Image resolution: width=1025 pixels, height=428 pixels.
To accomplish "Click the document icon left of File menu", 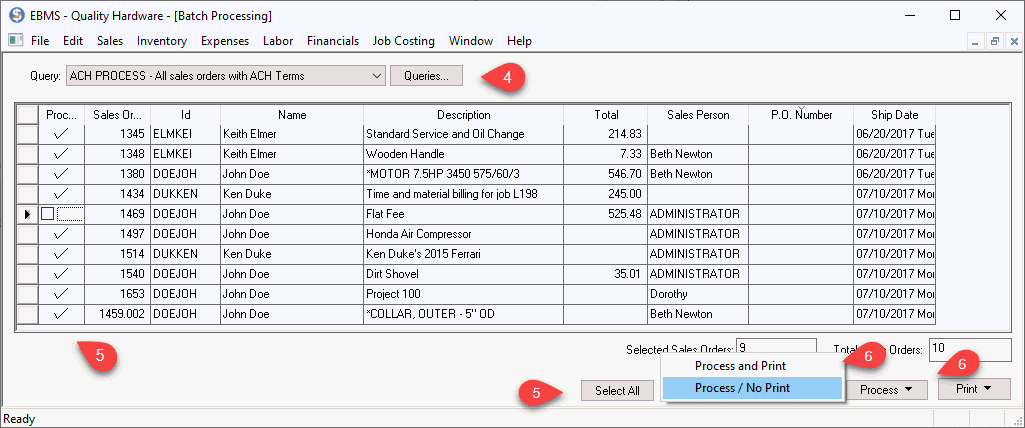I will [x=15, y=41].
